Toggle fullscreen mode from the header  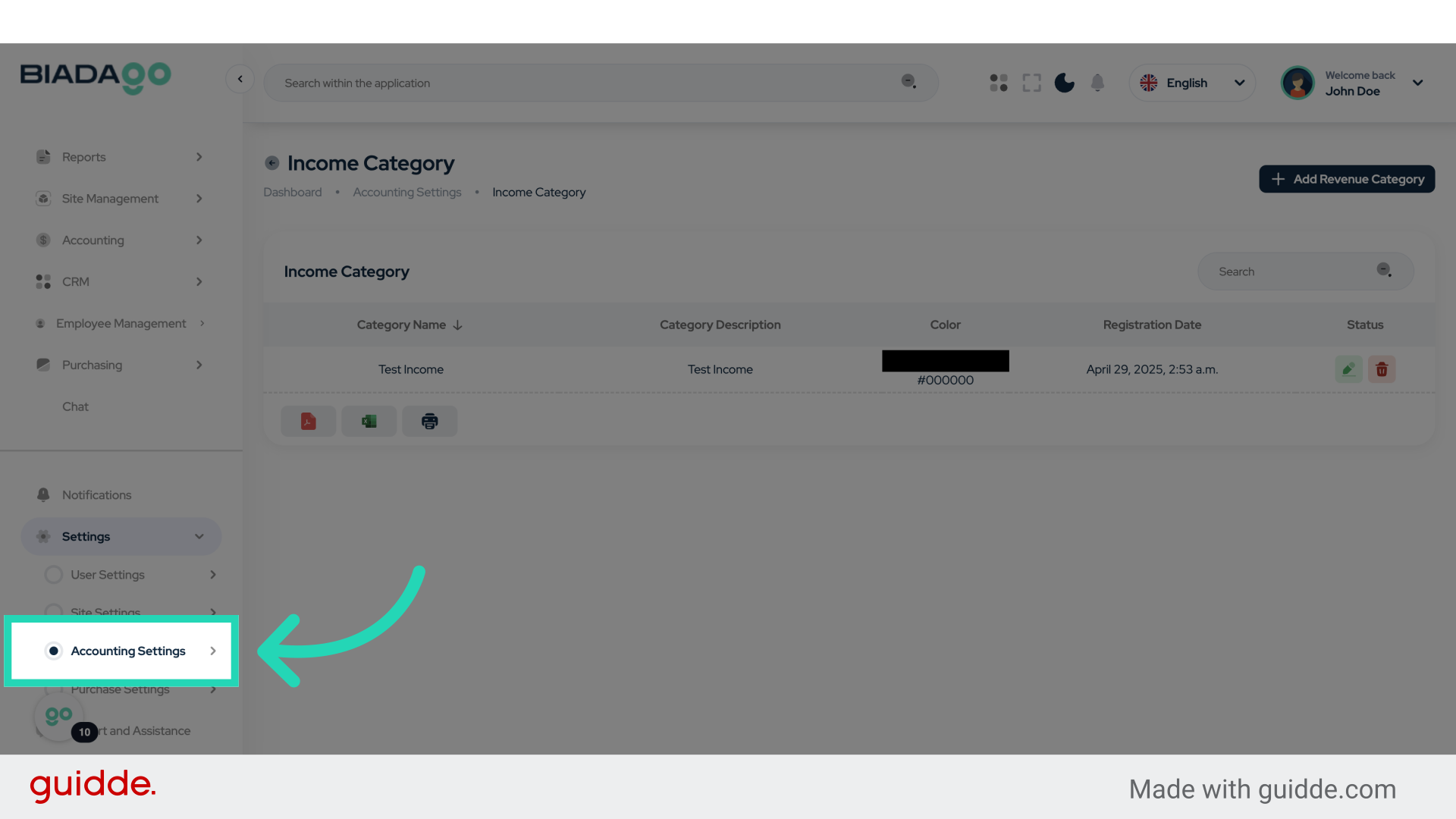click(1031, 83)
